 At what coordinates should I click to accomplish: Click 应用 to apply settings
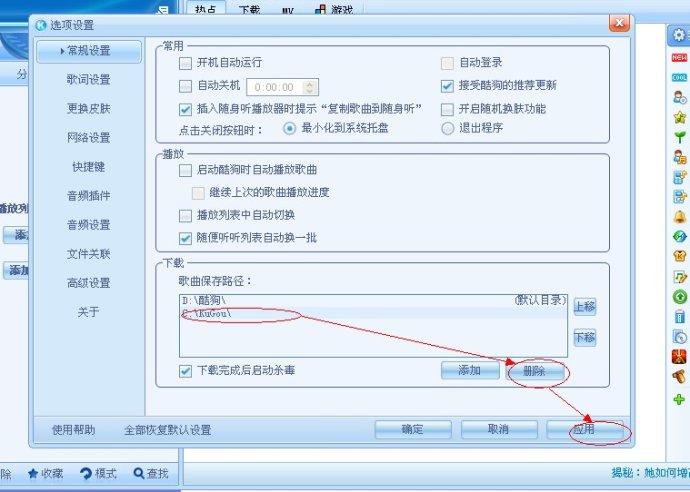(x=585, y=430)
